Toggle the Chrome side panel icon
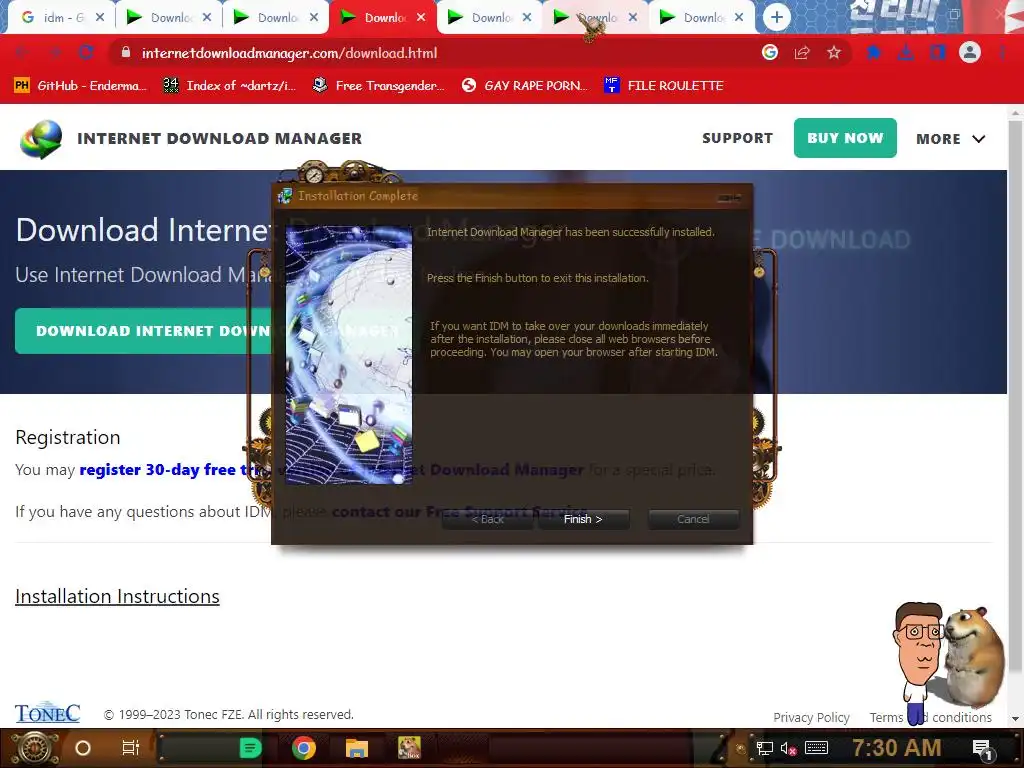Screen dimensions: 1024x768 pyautogui.click(x=938, y=53)
